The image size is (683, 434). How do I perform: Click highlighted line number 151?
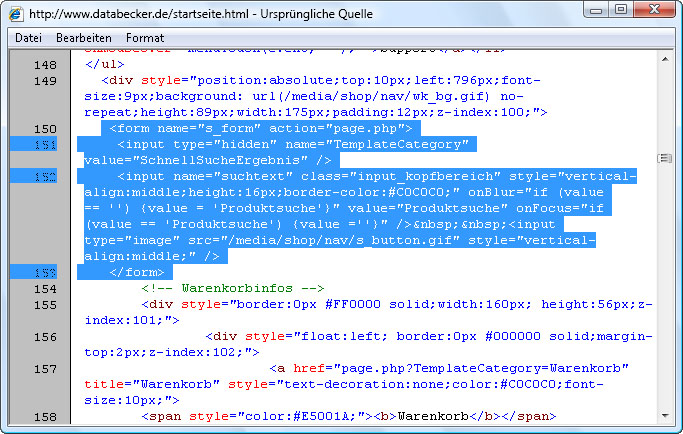click(x=44, y=145)
